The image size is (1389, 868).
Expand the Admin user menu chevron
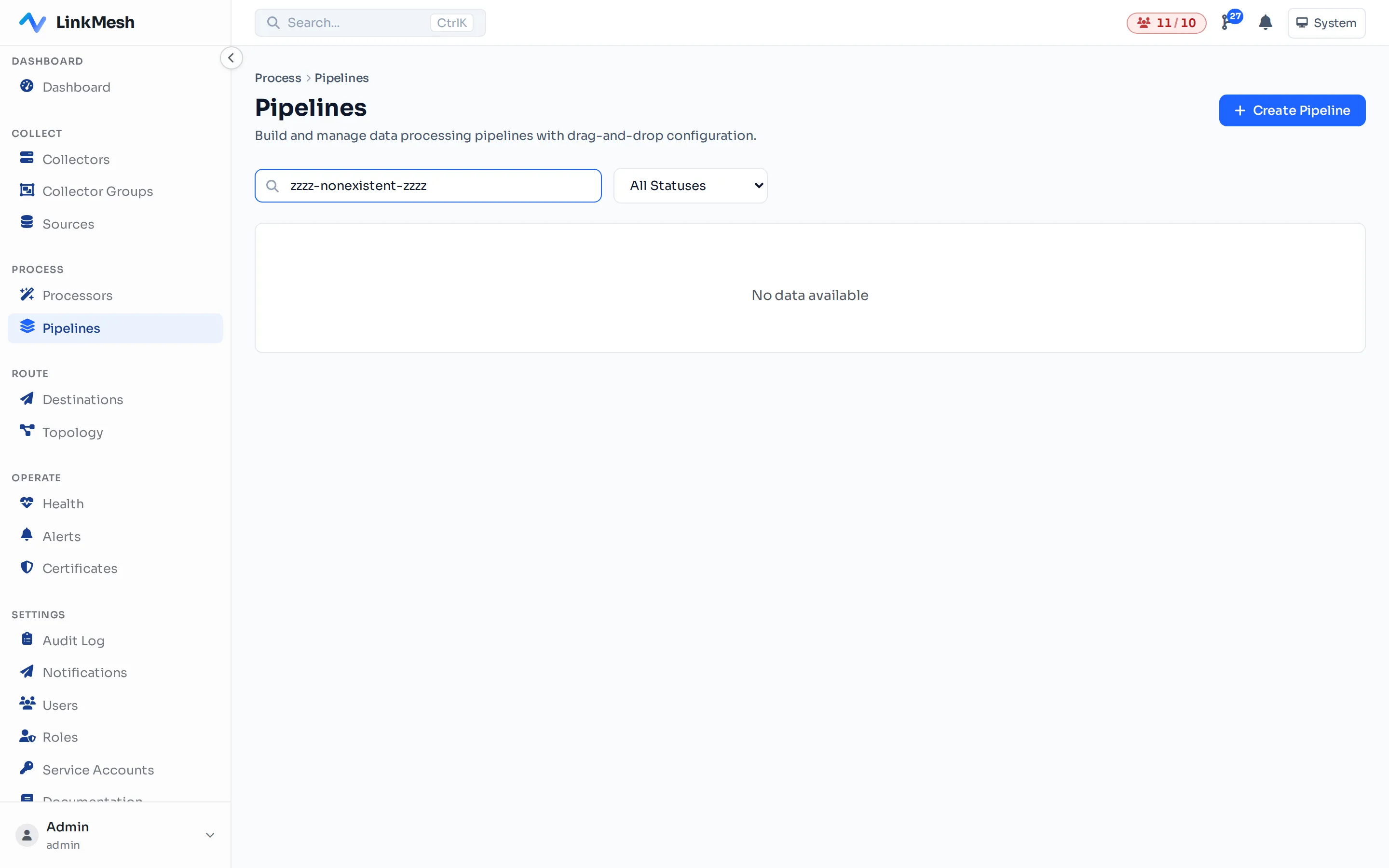pyautogui.click(x=210, y=835)
